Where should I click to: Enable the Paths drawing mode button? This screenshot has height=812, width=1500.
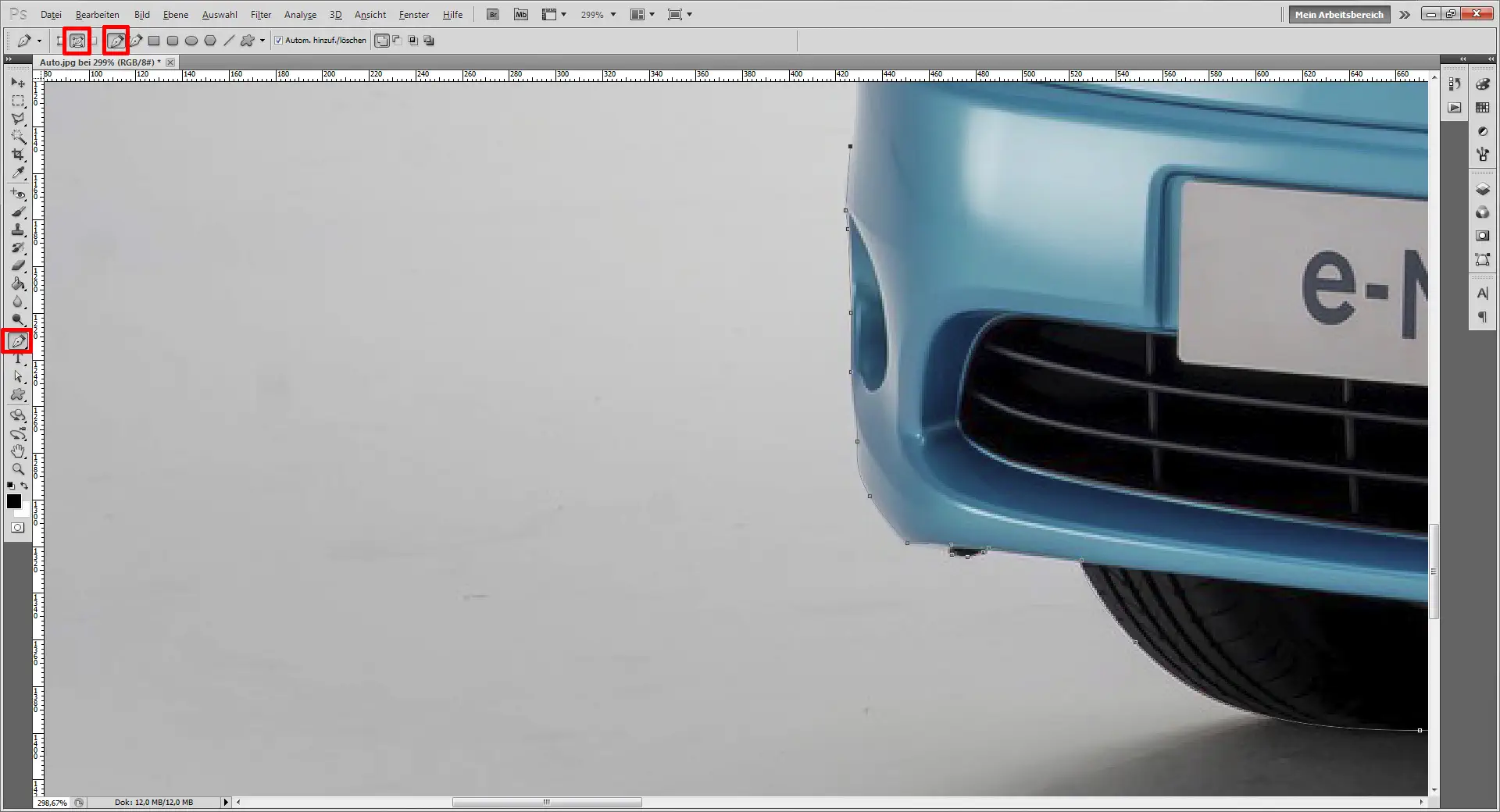(77, 41)
